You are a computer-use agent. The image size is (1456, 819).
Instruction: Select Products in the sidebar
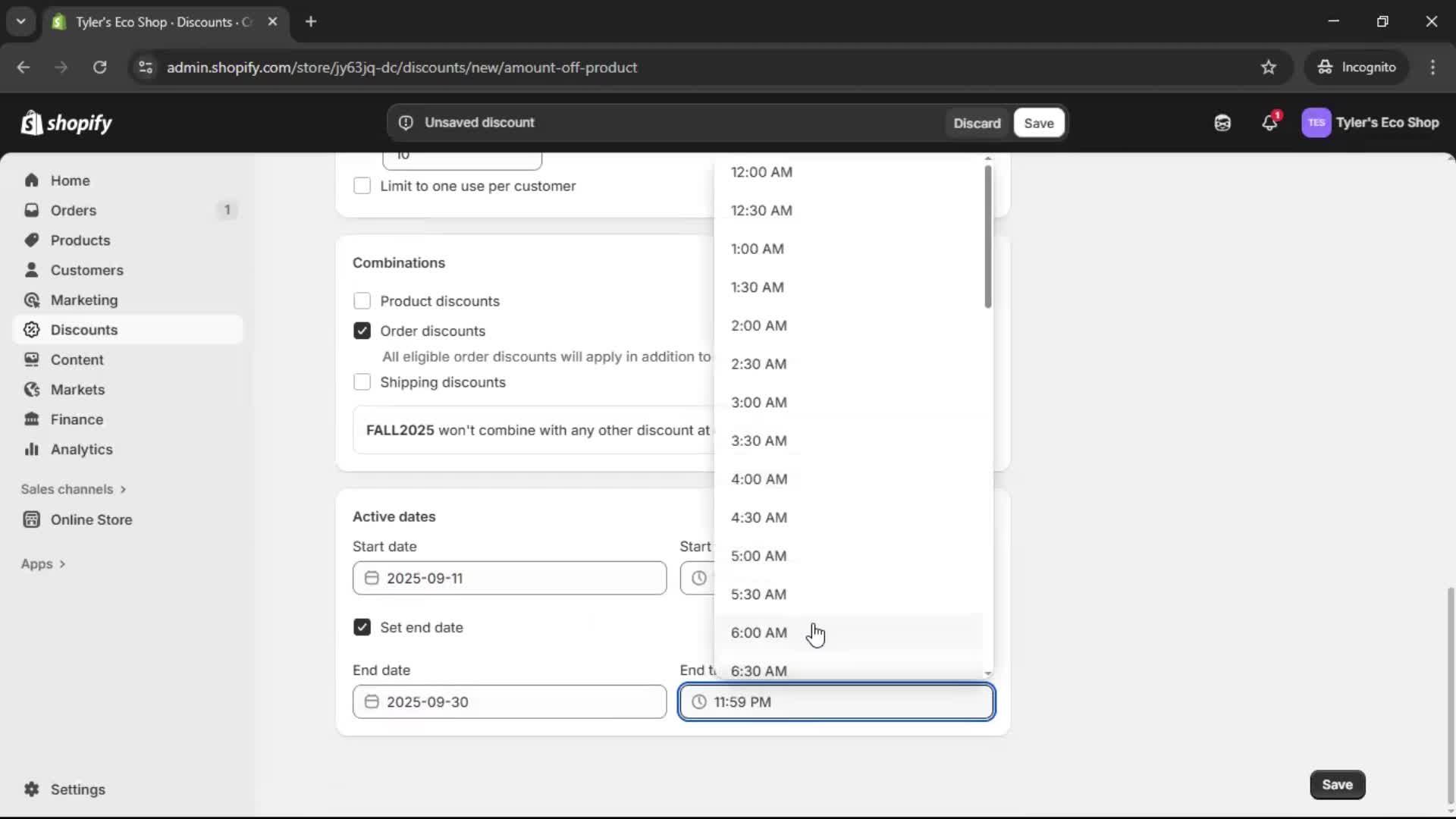coord(80,240)
